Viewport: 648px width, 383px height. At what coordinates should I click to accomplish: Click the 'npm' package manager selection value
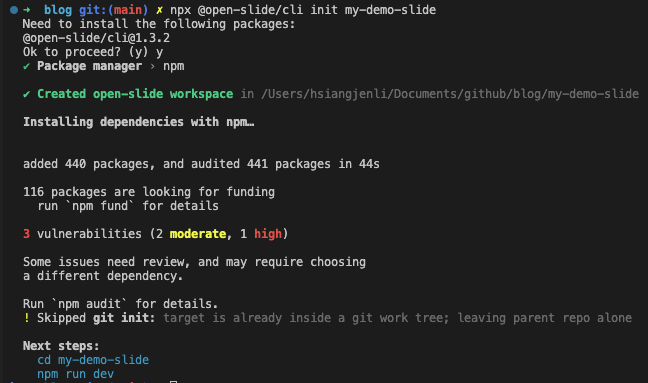(x=174, y=67)
